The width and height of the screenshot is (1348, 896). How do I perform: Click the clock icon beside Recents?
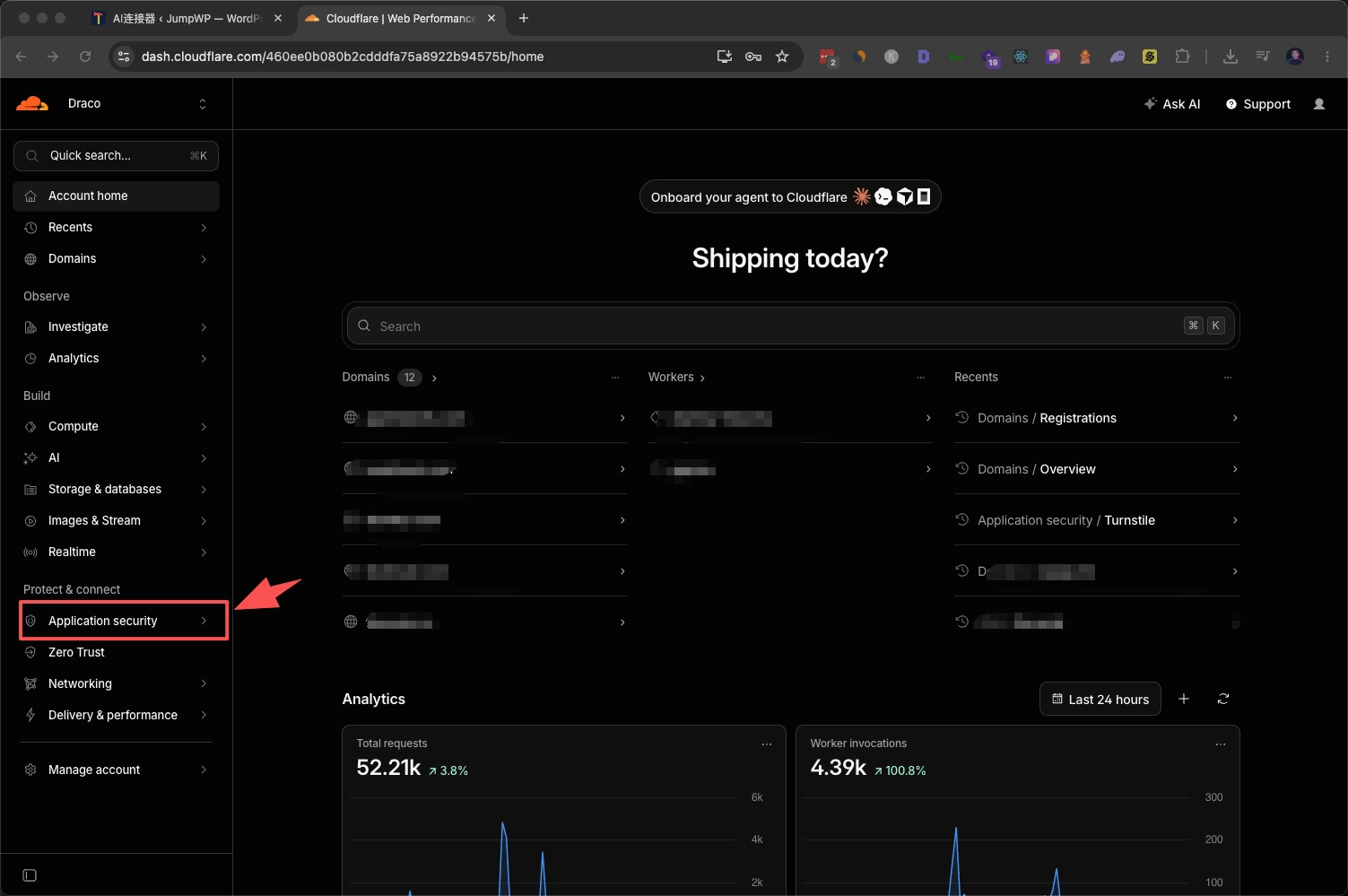coord(30,228)
